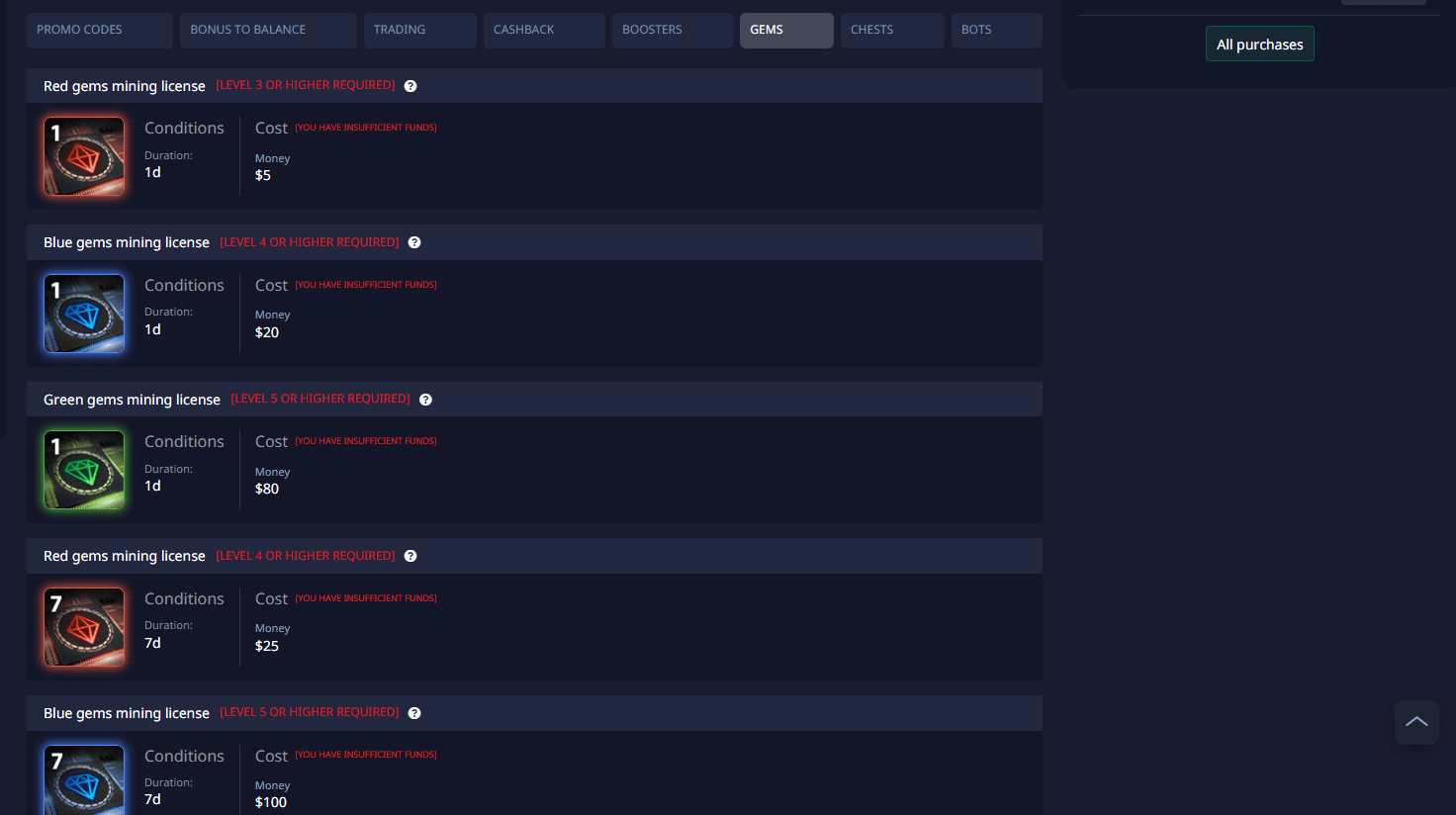
Task: Select the 1-day blue gem license image
Action: [x=84, y=314]
